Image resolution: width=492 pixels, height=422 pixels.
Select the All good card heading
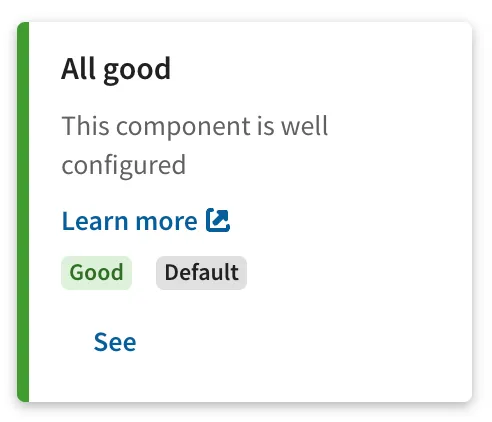116,69
